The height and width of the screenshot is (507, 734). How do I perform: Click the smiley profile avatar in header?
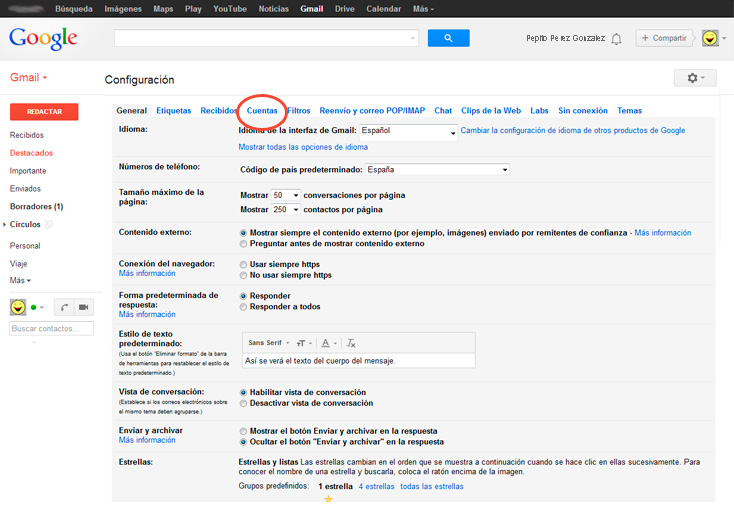point(710,38)
